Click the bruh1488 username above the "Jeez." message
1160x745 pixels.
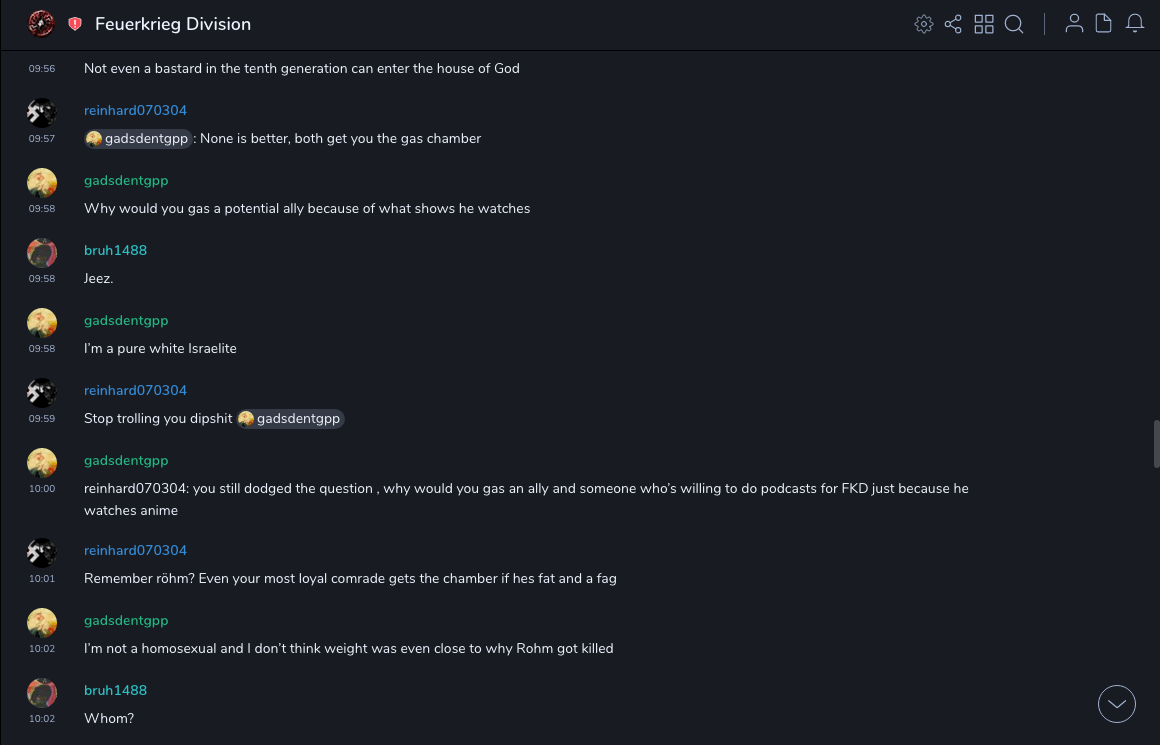(115, 250)
